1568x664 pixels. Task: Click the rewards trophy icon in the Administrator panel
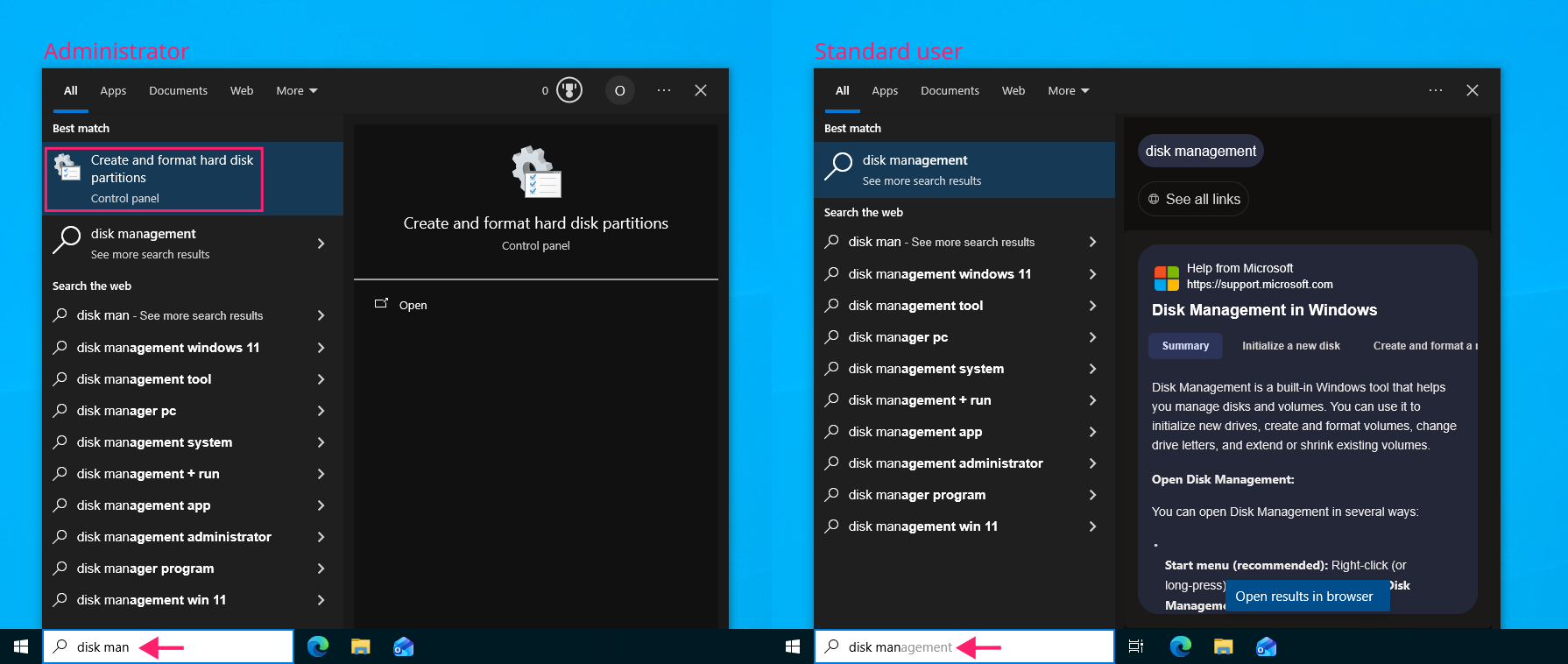coord(569,90)
